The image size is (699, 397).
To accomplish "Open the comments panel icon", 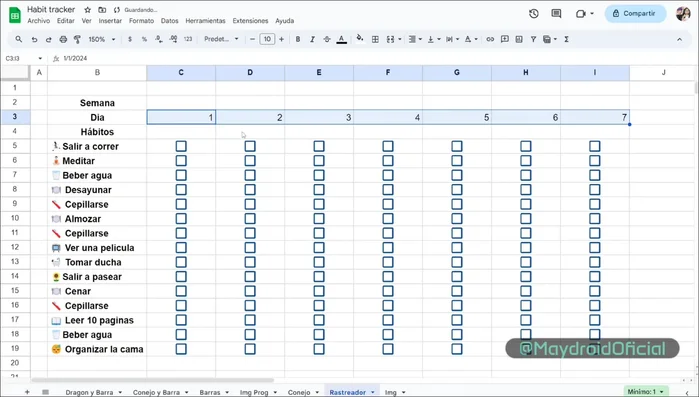I will [556, 13].
